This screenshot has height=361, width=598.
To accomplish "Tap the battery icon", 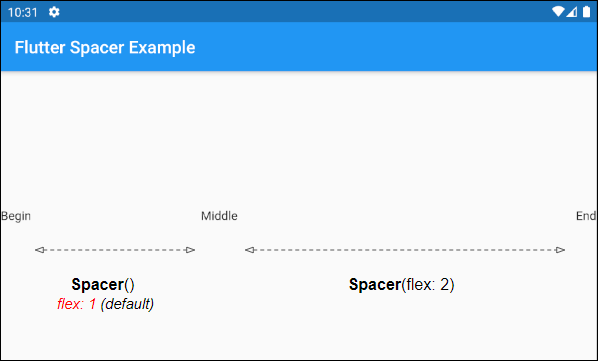I will click(x=586, y=12).
